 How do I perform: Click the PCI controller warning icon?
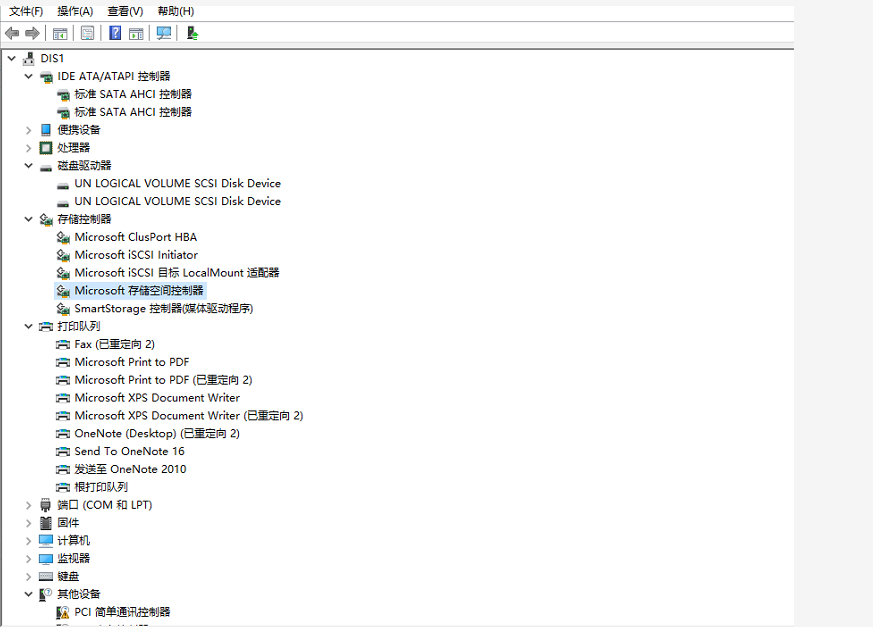[x=63, y=613]
